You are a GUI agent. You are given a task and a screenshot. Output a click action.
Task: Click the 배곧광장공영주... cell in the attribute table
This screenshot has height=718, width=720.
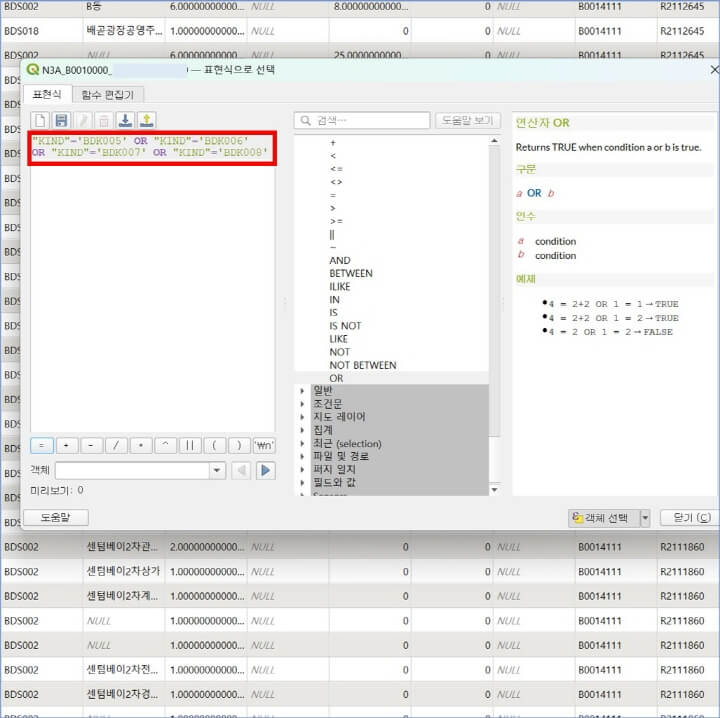click(x=124, y=31)
